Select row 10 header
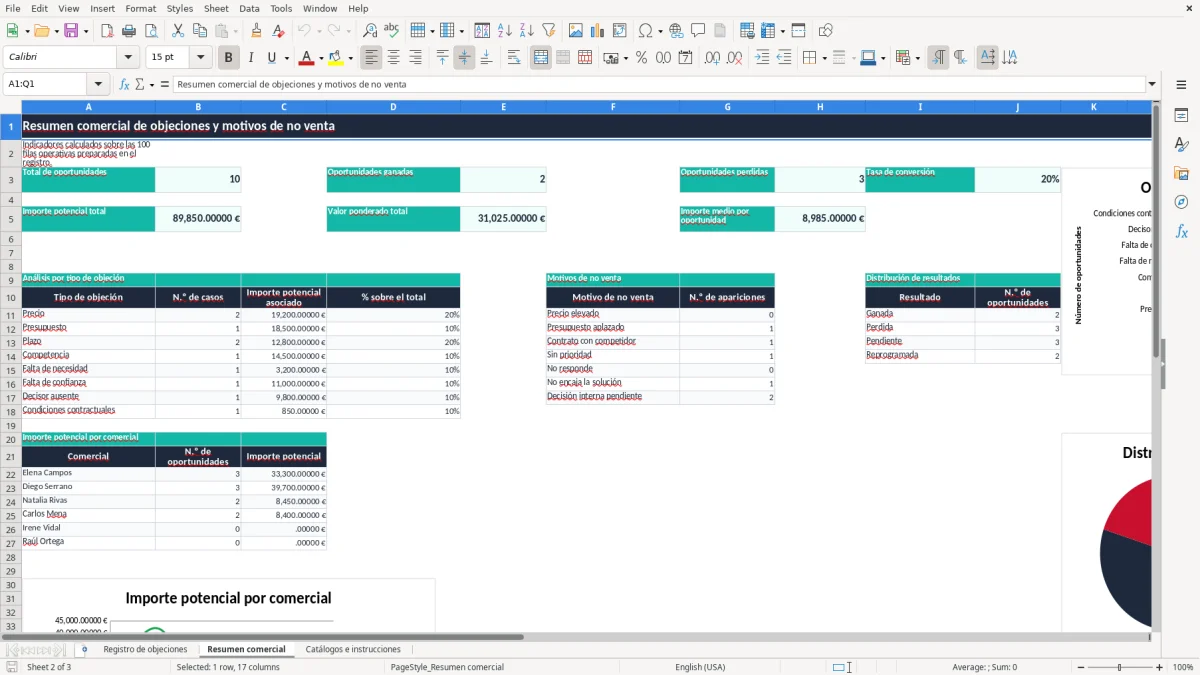 point(11,297)
